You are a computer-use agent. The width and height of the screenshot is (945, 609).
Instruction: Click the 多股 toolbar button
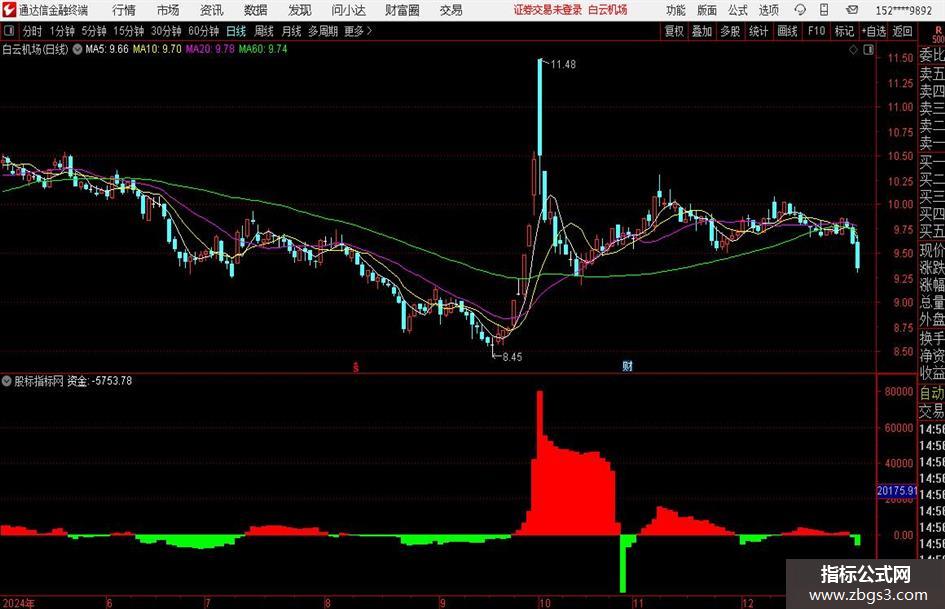[x=730, y=31]
